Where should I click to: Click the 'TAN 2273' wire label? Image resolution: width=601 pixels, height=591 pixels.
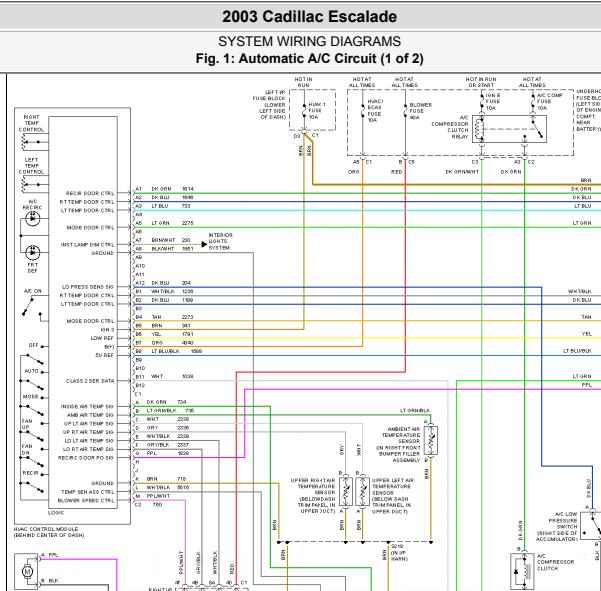(172, 317)
